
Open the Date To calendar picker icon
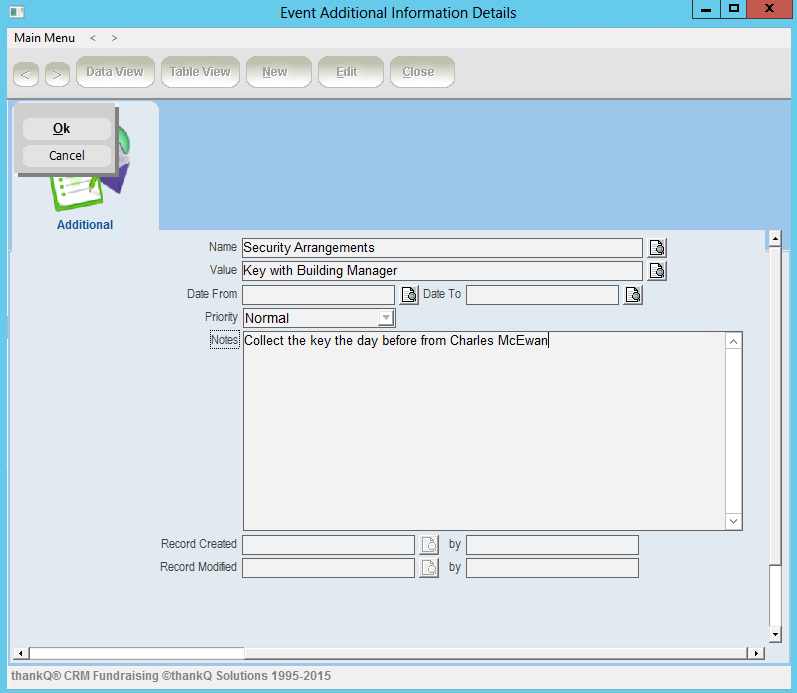(x=633, y=295)
